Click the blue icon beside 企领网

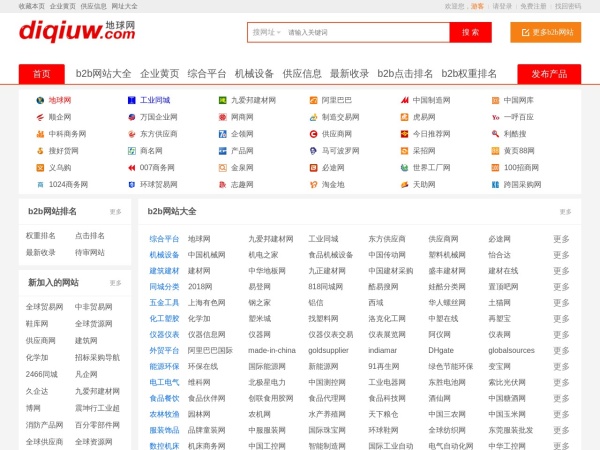pyautogui.click(x=223, y=134)
